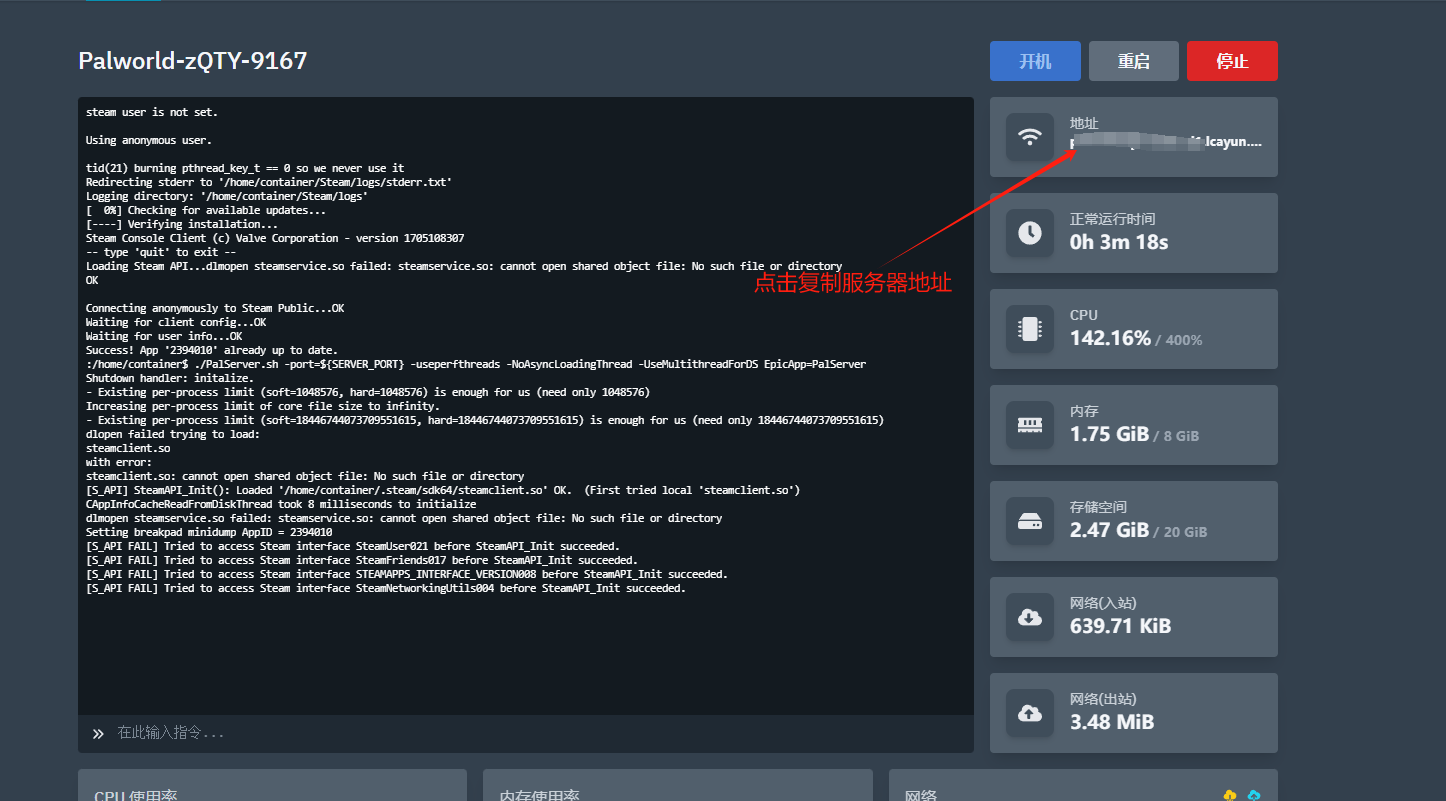Screen dimensions: 1446x801
Task: Click the CPU chip icon
Action: (1030, 329)
